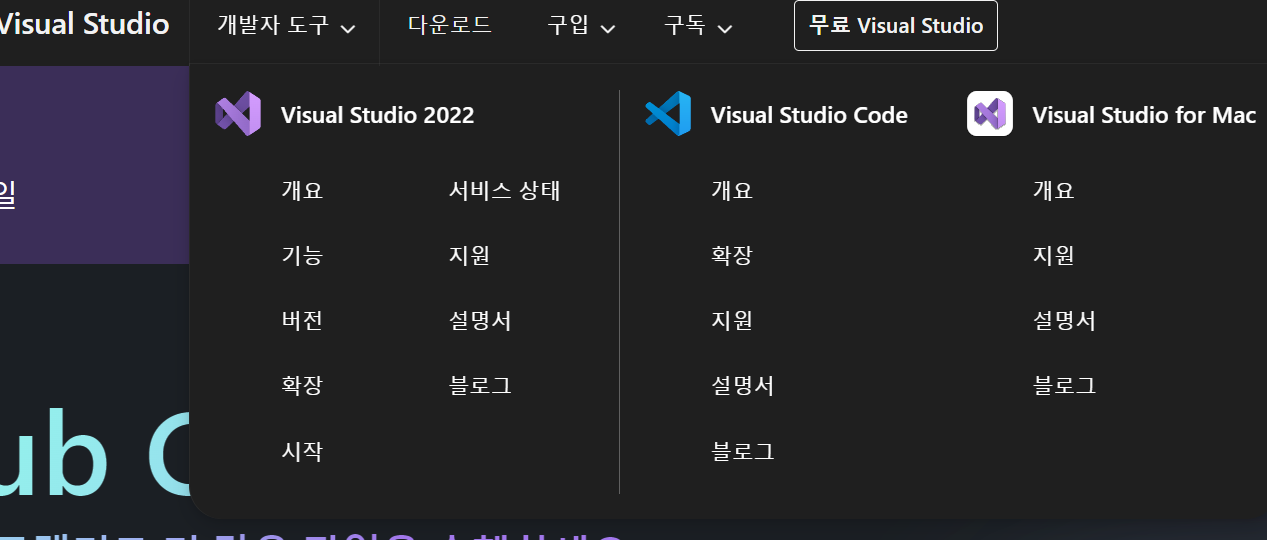Open the Visual Studio 2022 heading link
Screen dimensions: 1267x540
pos(377,115)
